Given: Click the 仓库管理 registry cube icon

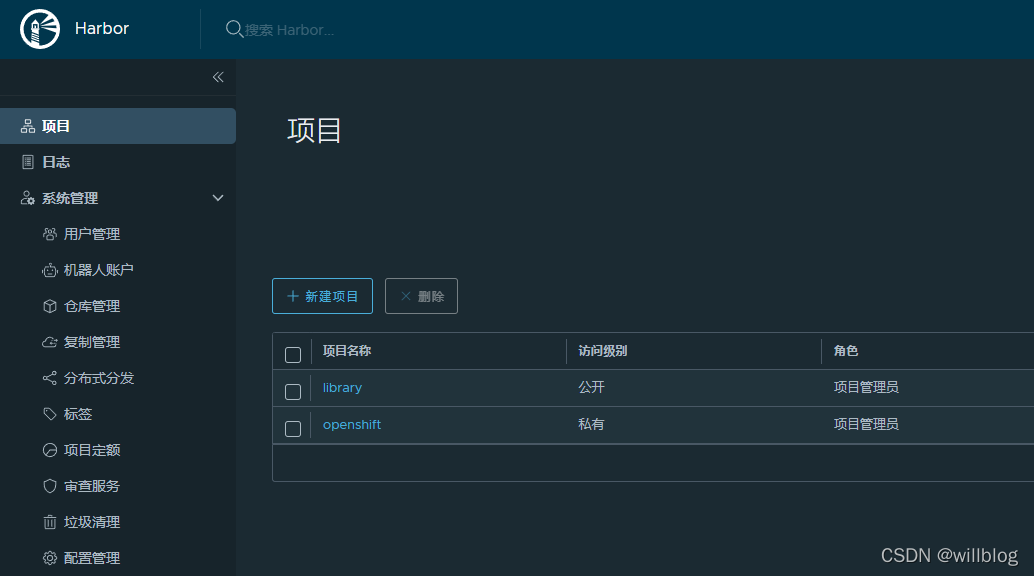Looking at the screenshot, I should point(49,306).
